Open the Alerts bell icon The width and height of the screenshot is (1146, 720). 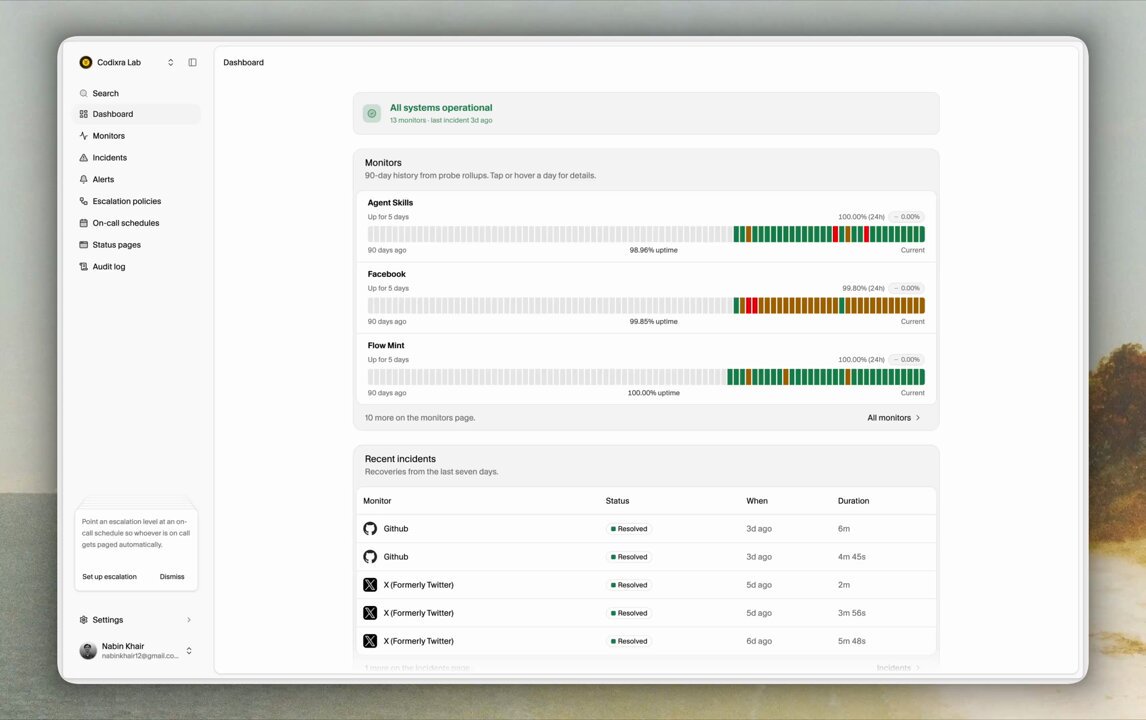83,180
